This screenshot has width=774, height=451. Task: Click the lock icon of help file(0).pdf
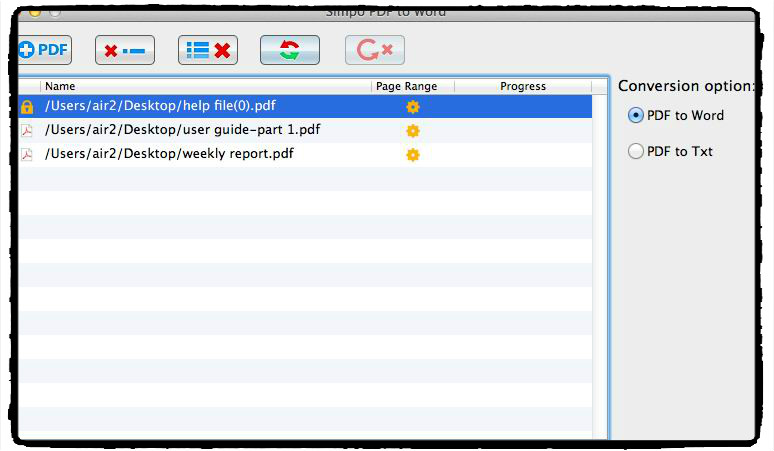click(x=27, y=107)
